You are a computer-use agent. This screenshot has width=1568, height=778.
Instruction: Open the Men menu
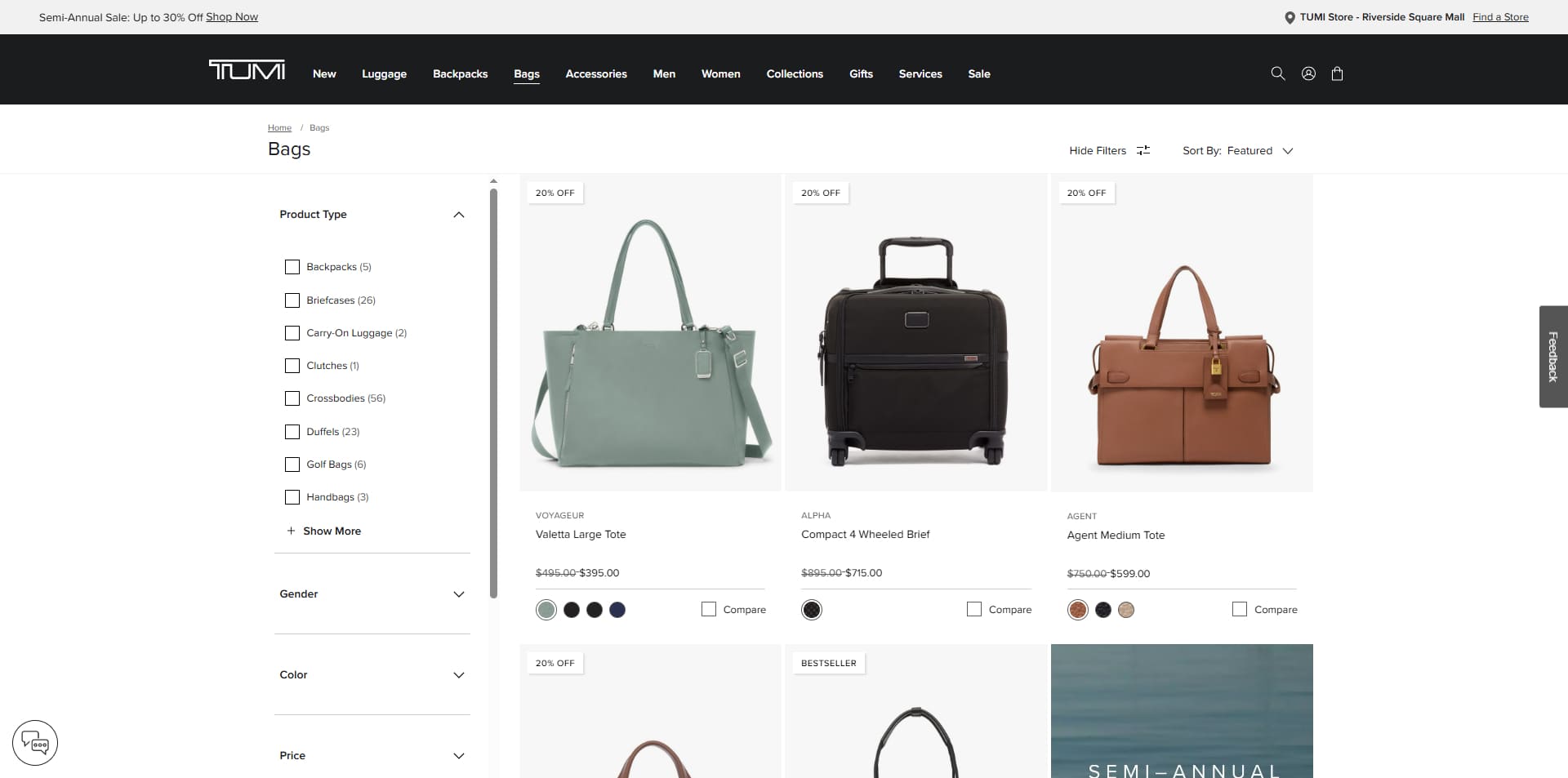pyautogui.click(x=664, y=73)
